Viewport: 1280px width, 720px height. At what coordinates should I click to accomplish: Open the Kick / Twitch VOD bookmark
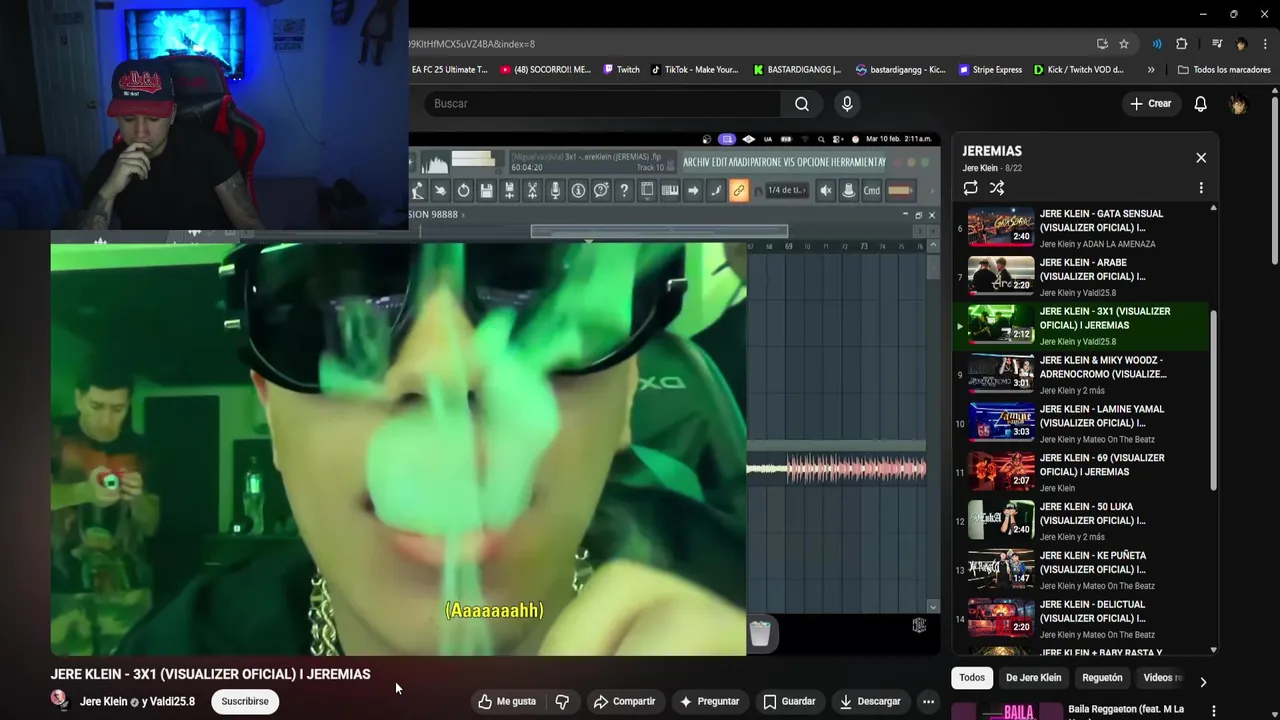pos(1079,70)
